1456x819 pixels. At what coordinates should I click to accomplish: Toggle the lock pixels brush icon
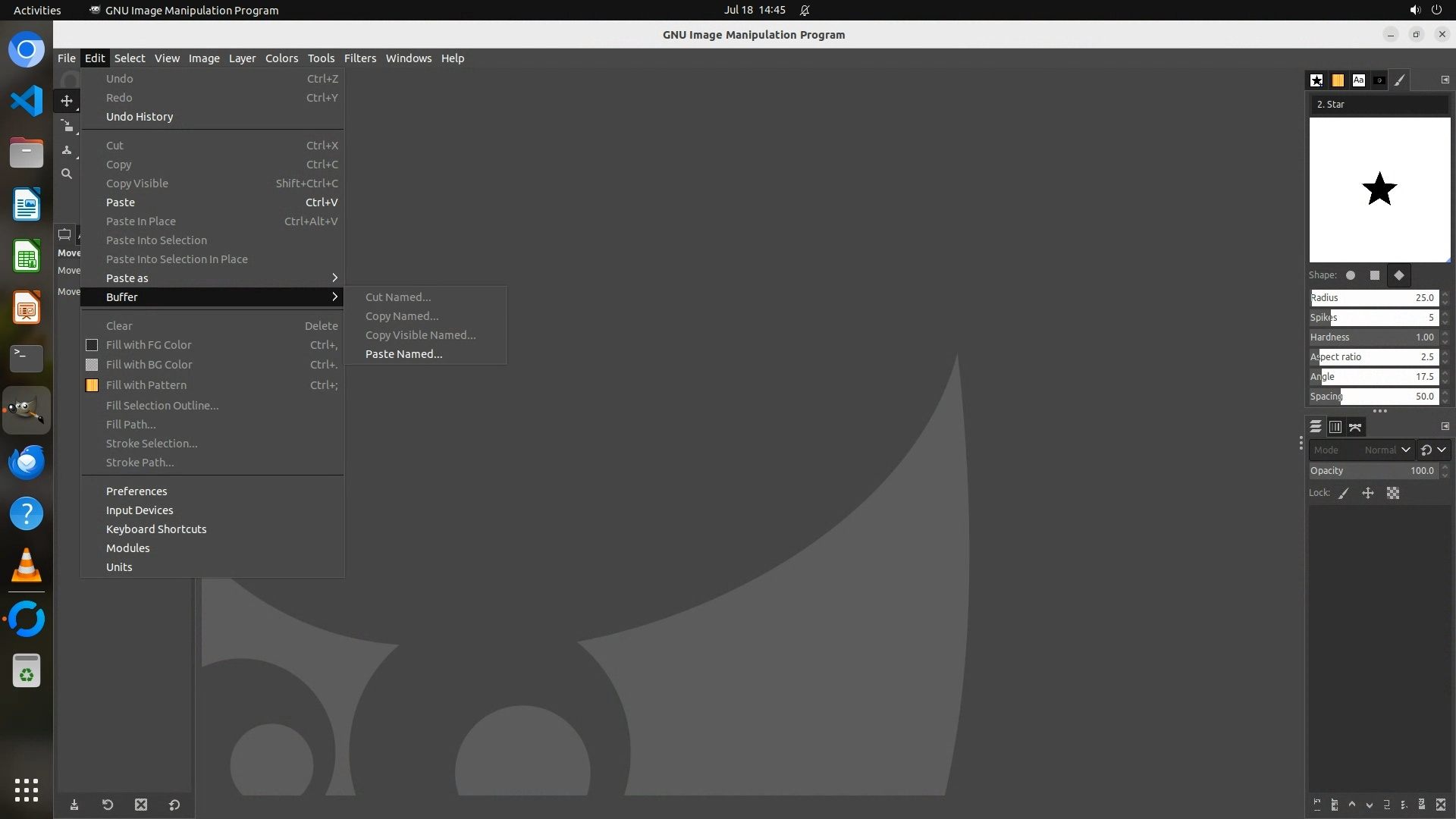[1344, 494]
